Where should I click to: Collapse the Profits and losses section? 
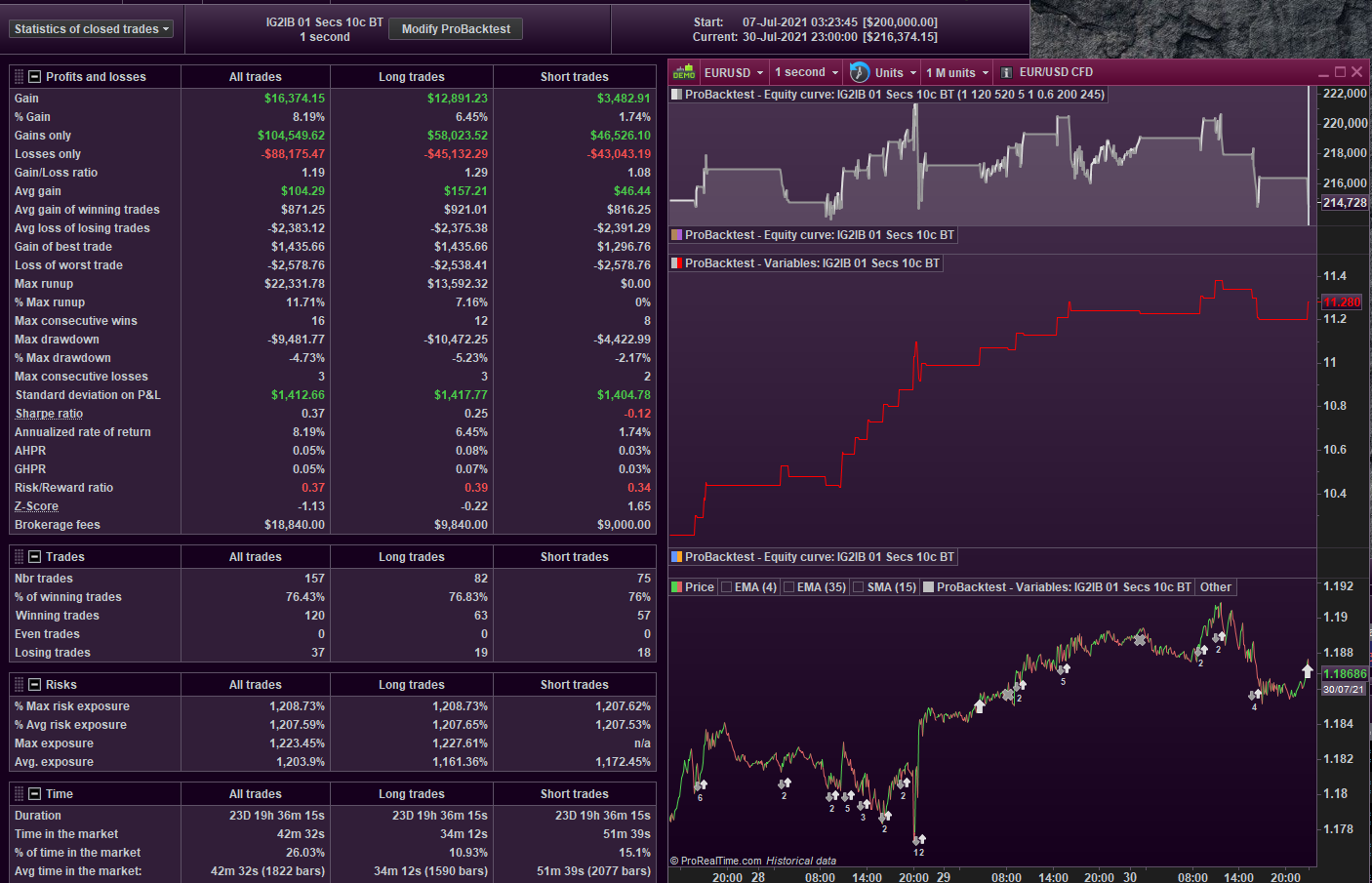(x=35, y=76)
